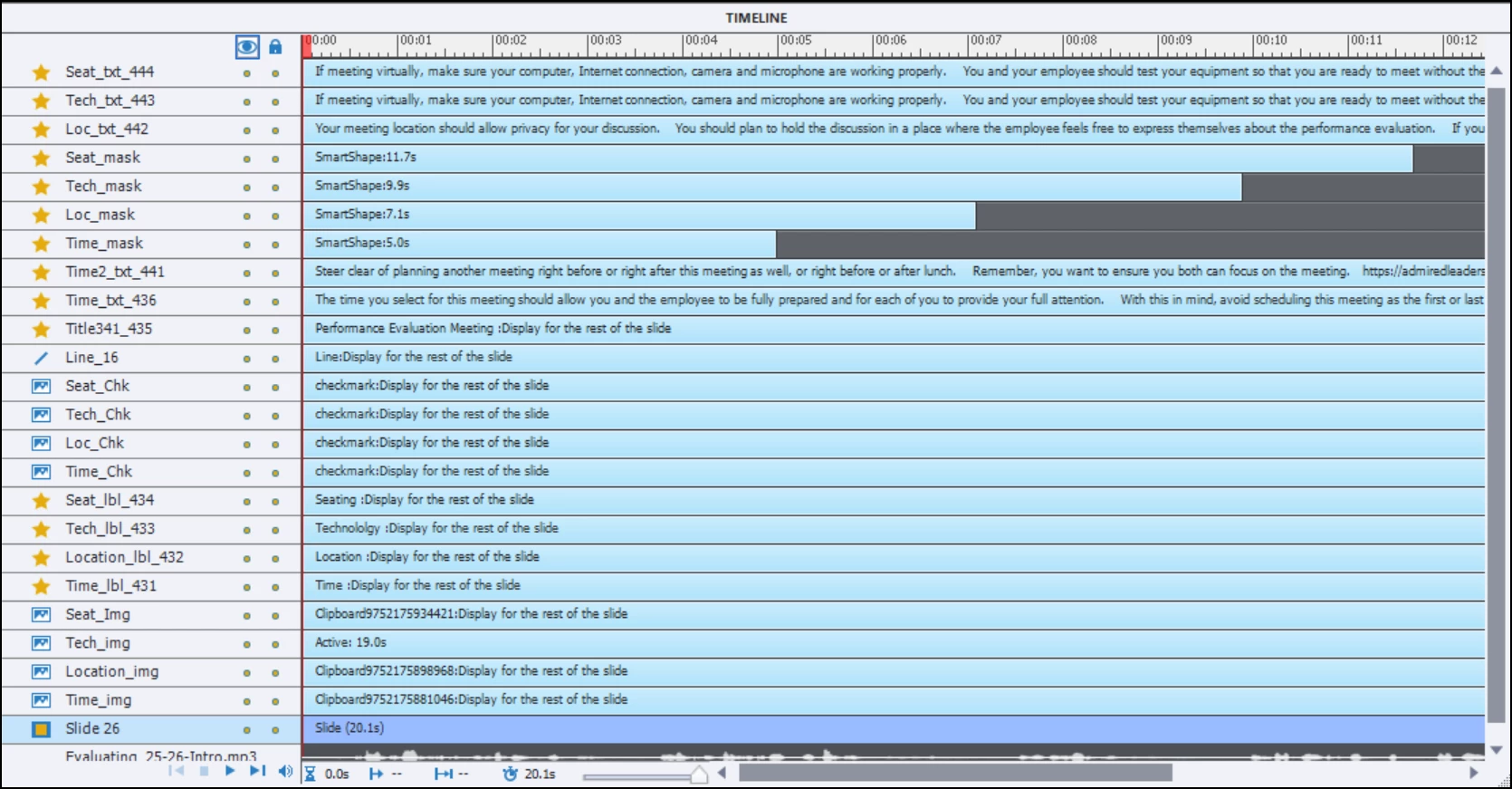Toggle visibility of Time2_txt_441
1512x789 pixels.
246,274
